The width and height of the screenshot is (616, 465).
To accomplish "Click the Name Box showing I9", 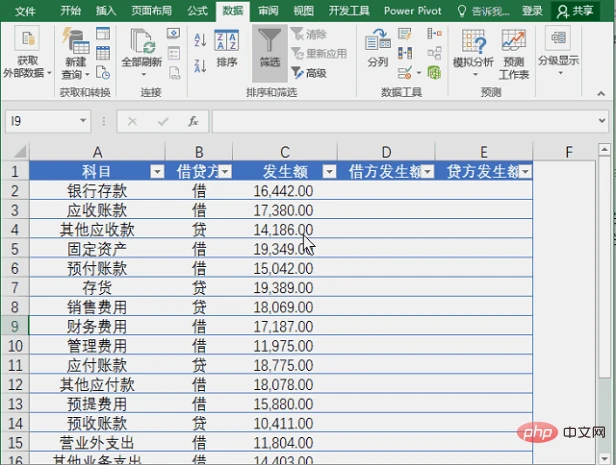I will click(x=42, y=121).
